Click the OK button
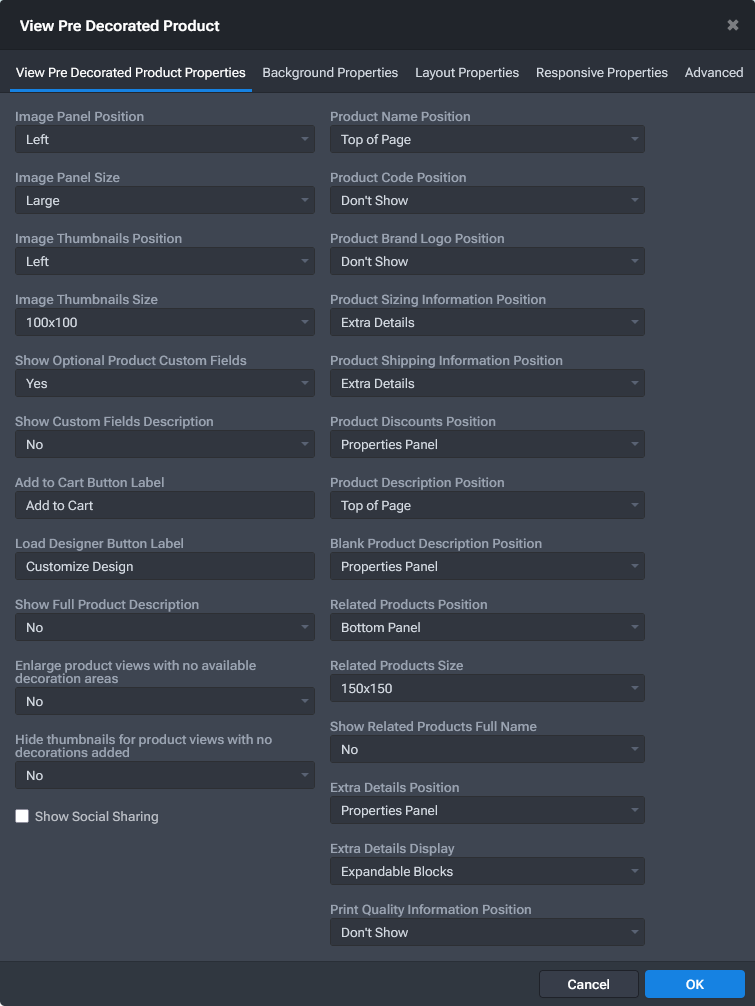This screenshot has height=1006, width=755. coord(695,983)
